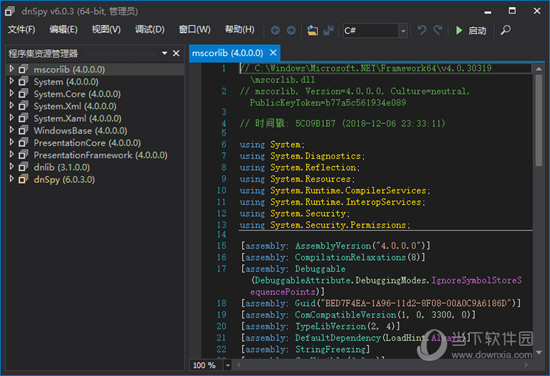Click the System.Core assembly icon
The image size is (550, 376).
(23, 94)
